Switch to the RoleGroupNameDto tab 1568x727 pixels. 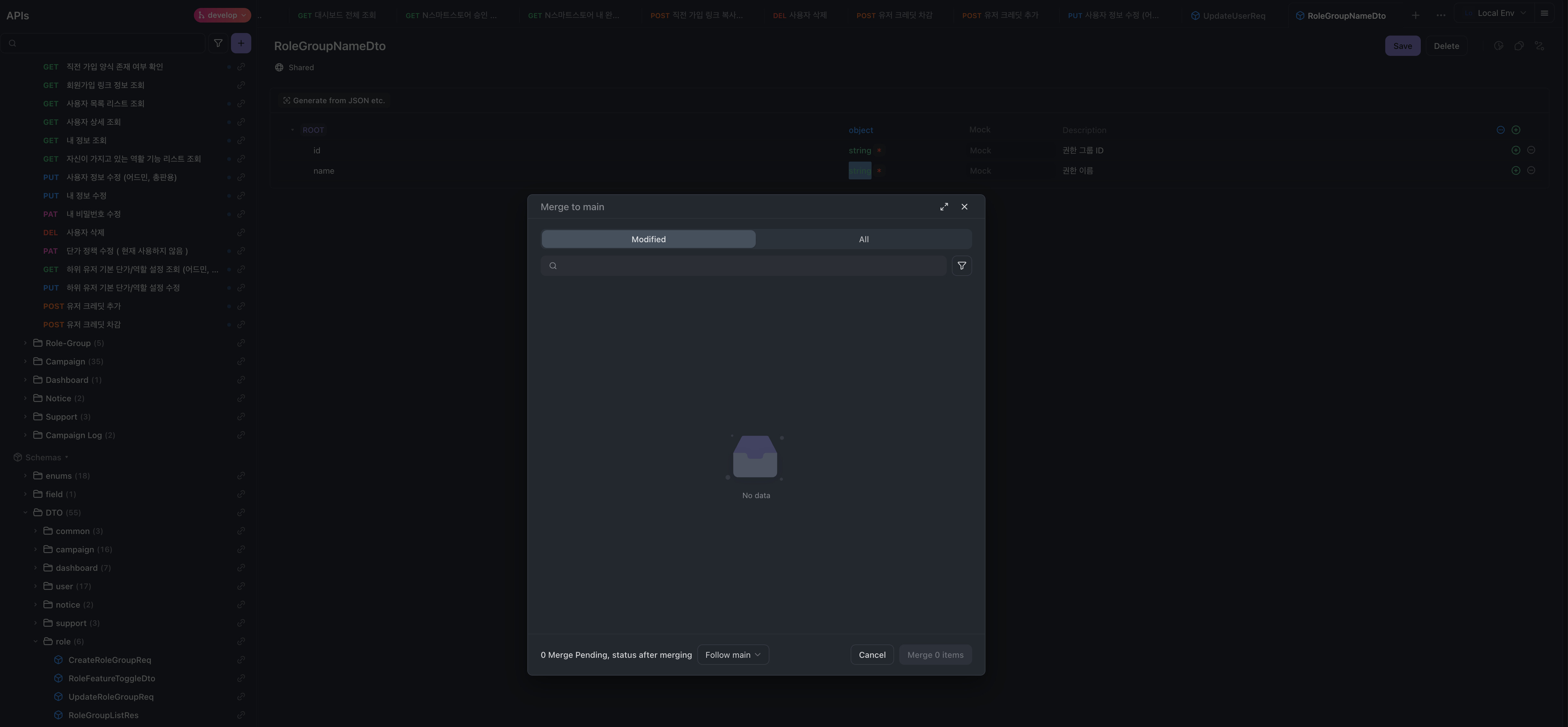[1341, 16]
